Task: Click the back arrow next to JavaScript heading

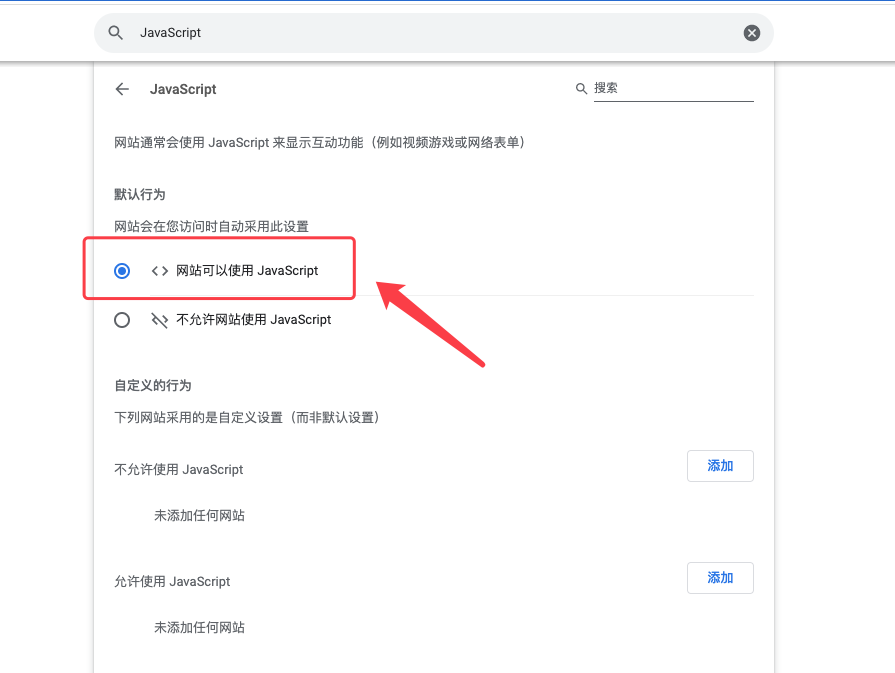Action: point(122,89)
